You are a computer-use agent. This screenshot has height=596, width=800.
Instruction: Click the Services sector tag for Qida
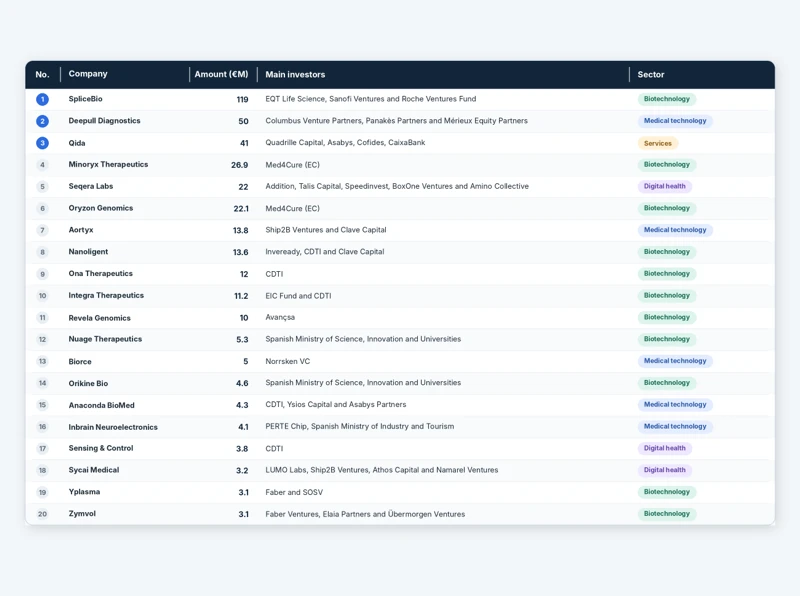pos(658,143)
